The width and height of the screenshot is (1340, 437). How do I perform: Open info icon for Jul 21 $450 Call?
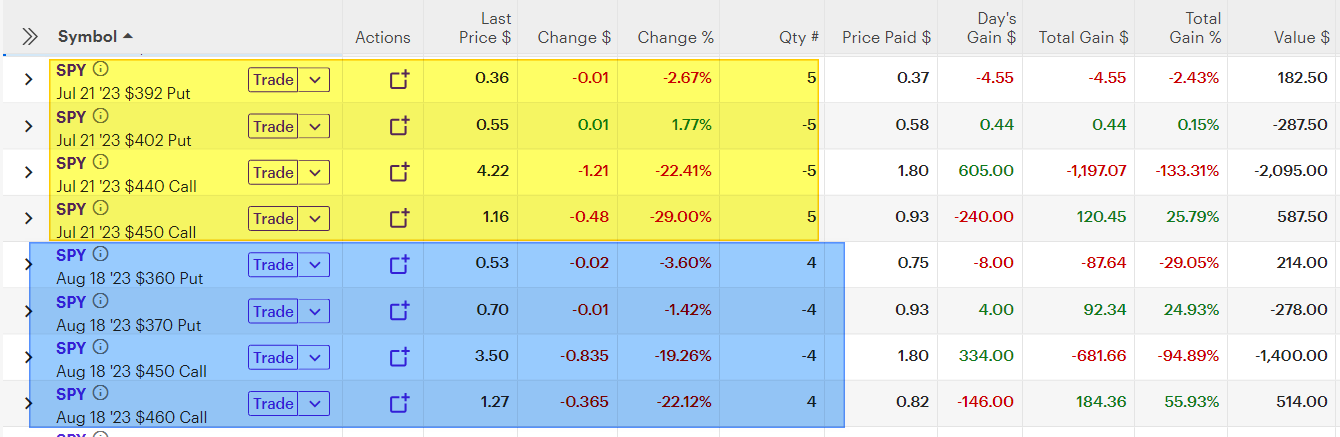[x=100, y=209]
